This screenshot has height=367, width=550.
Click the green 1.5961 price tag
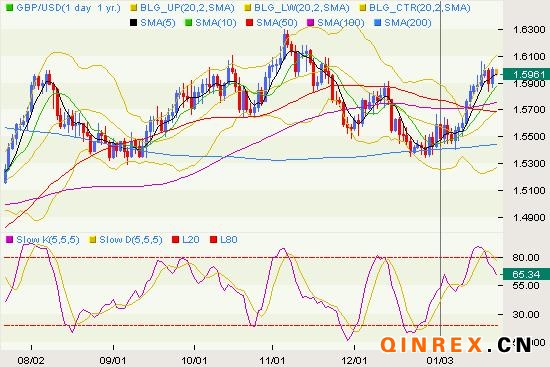[526, 74]
